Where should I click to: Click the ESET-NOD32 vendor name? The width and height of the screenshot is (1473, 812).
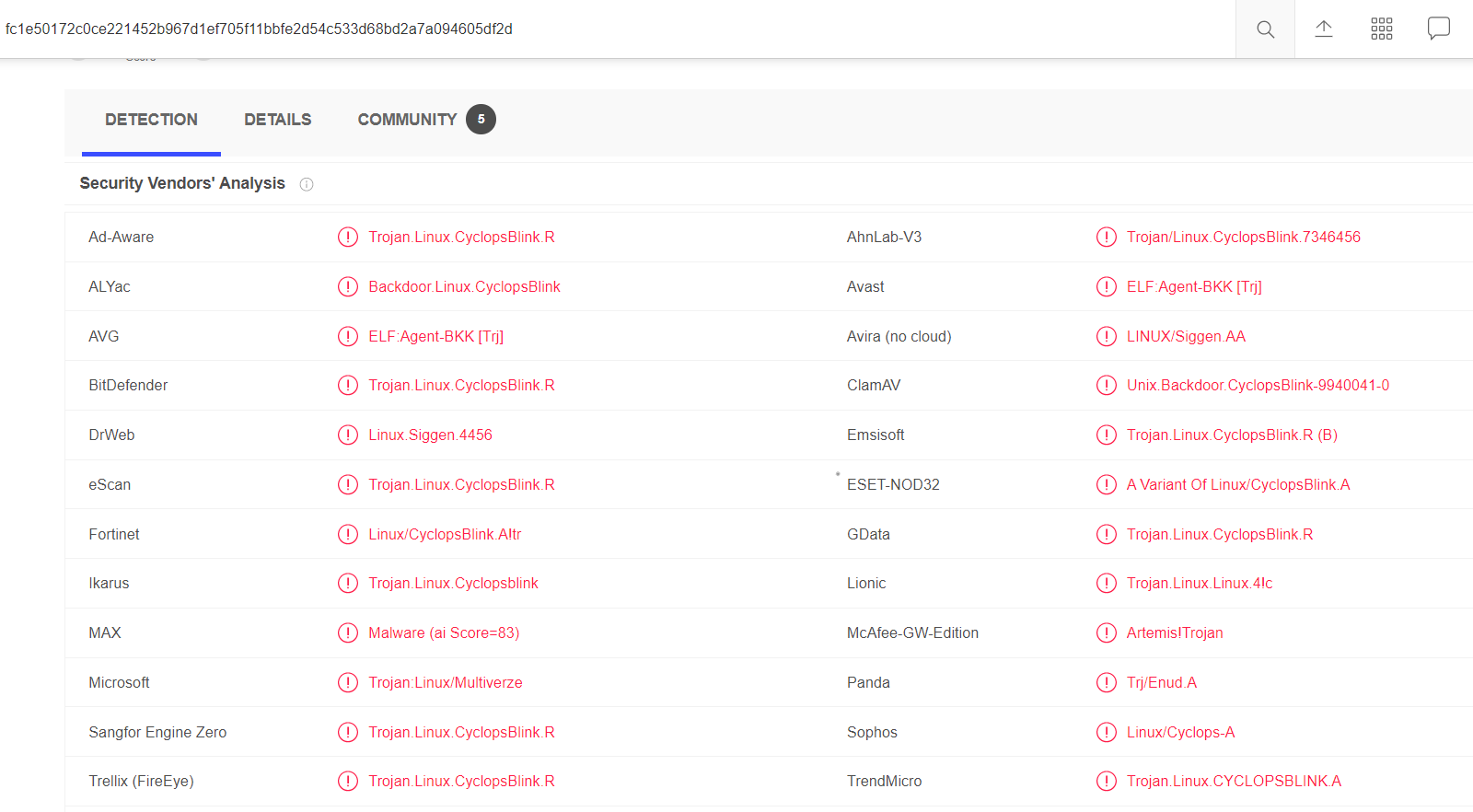coord(893,485)
